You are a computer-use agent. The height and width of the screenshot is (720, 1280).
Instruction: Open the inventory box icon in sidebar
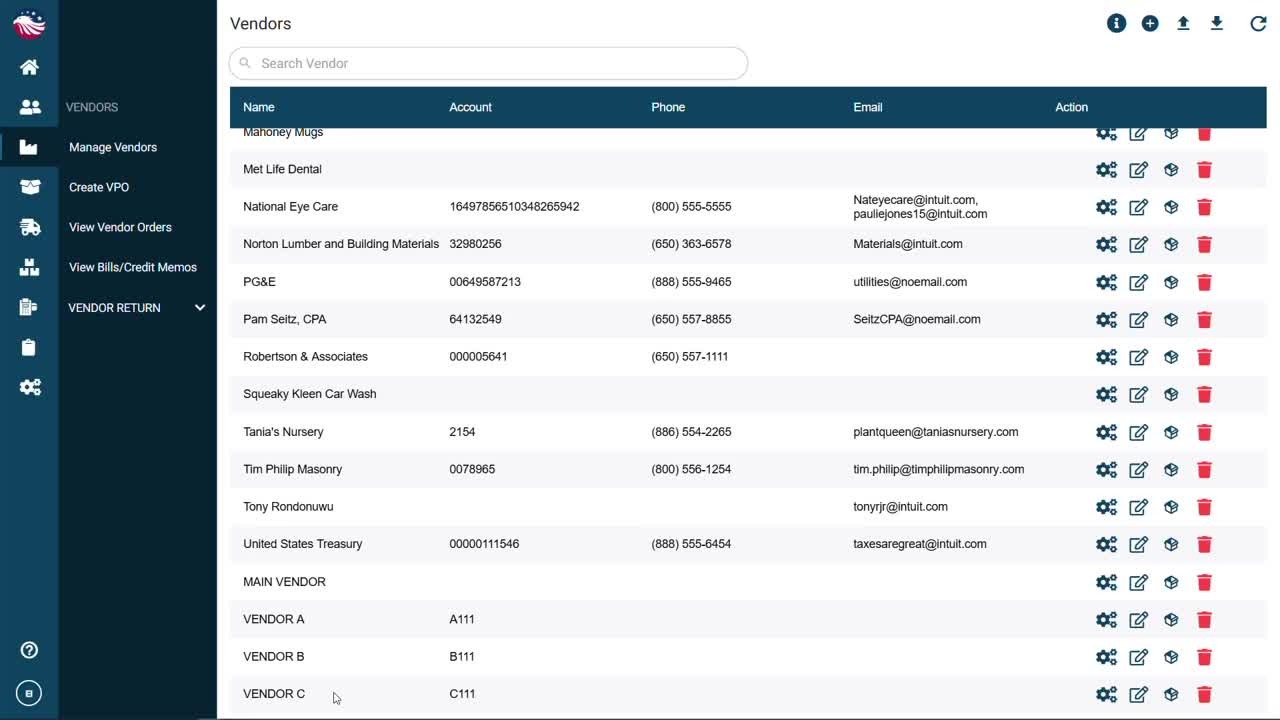pos(30,187)
